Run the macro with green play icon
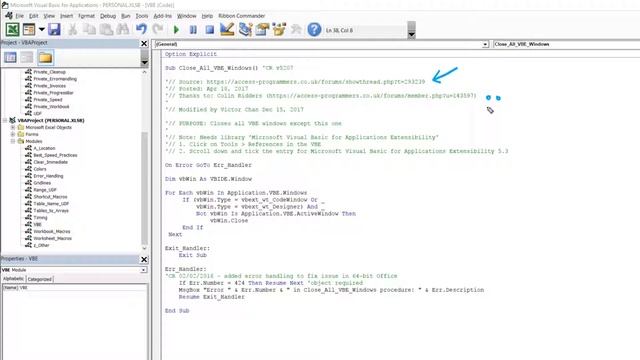640x360 pixels. 176,30
